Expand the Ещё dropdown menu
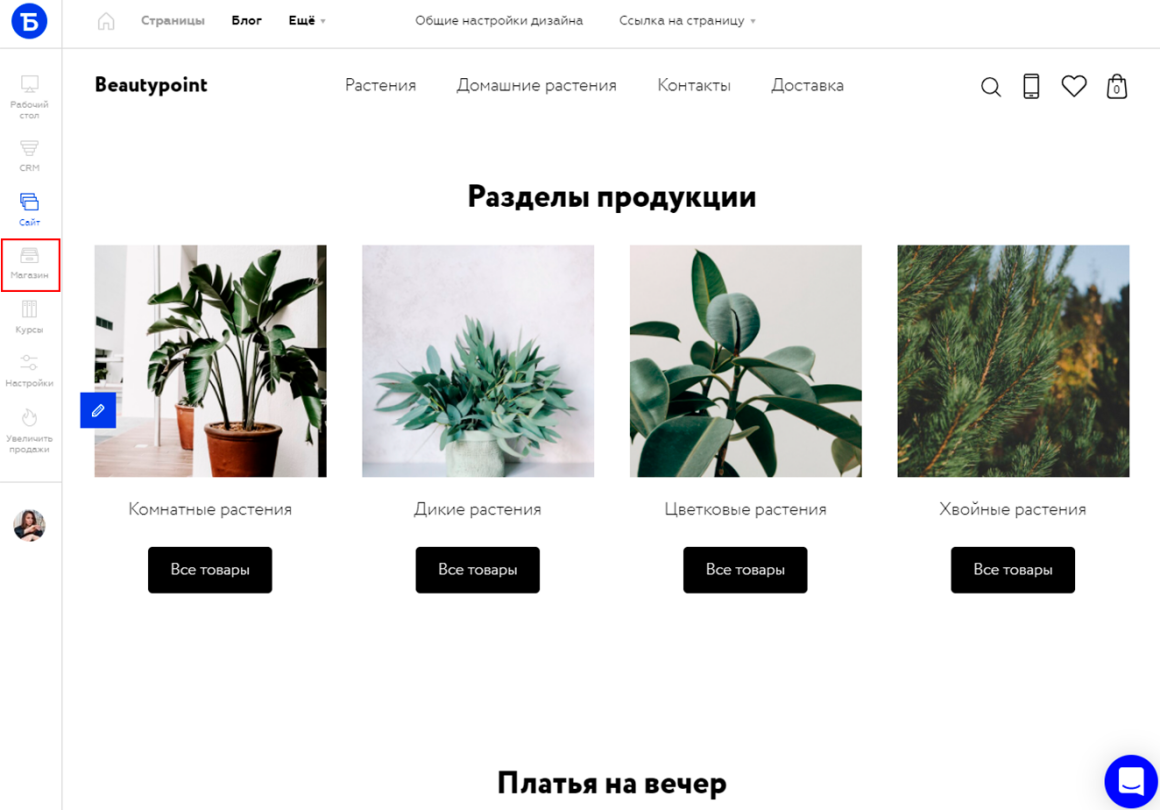 point(307,21)
